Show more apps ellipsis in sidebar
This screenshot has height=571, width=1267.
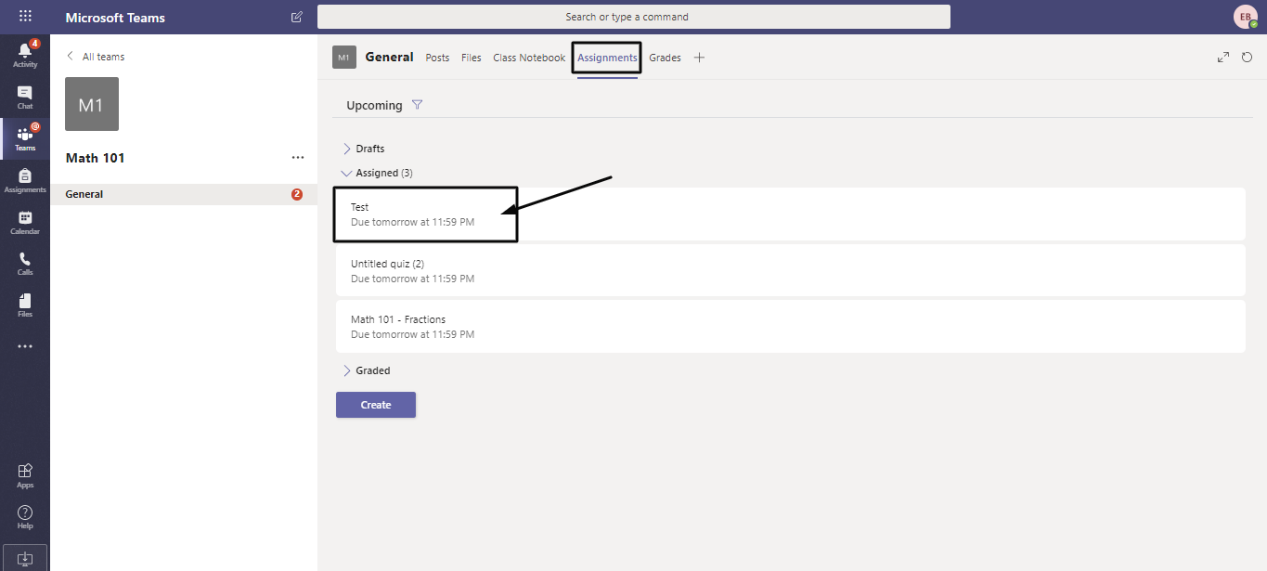25,347
